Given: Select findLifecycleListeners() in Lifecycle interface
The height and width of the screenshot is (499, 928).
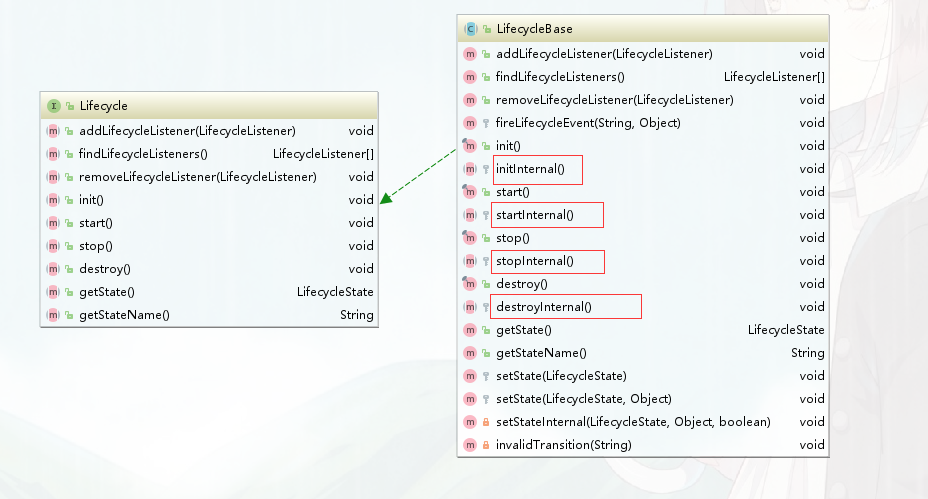Looking at the screenshot, I should (143, 154).
